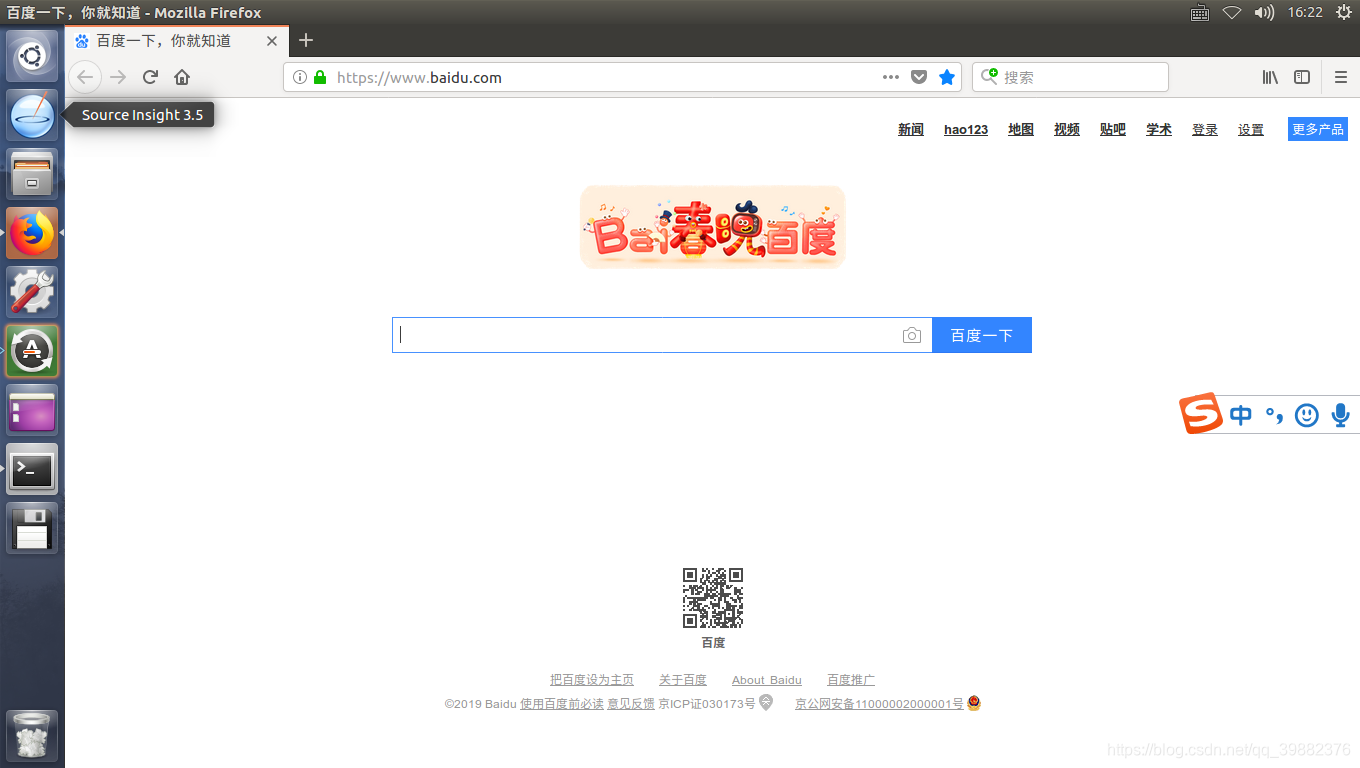Toggle Sogou punctuation mode
The image size is (1360, 768).
pos(1274,415)
